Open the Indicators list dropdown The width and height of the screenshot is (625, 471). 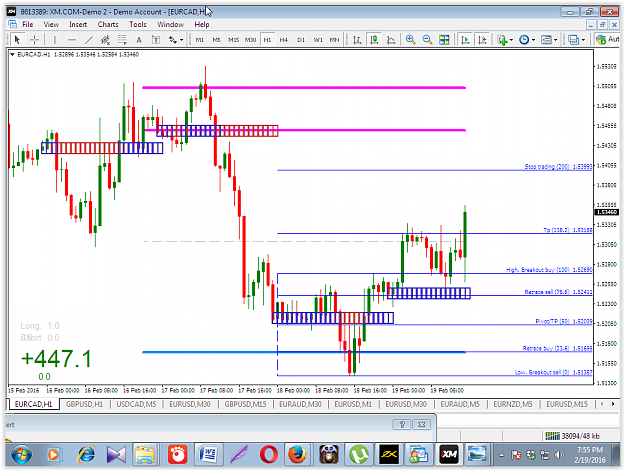[505, 39]
